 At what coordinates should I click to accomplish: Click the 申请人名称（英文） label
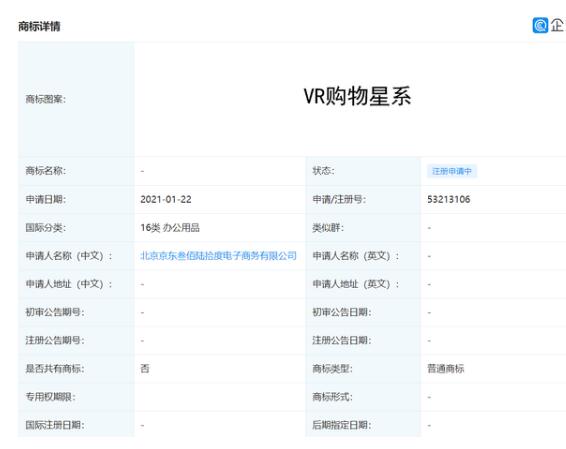(x=356, y=256)
